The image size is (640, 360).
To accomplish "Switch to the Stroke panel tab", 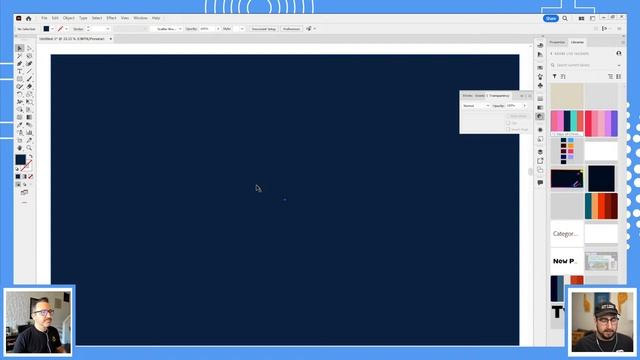I will (x=467, y=96).
